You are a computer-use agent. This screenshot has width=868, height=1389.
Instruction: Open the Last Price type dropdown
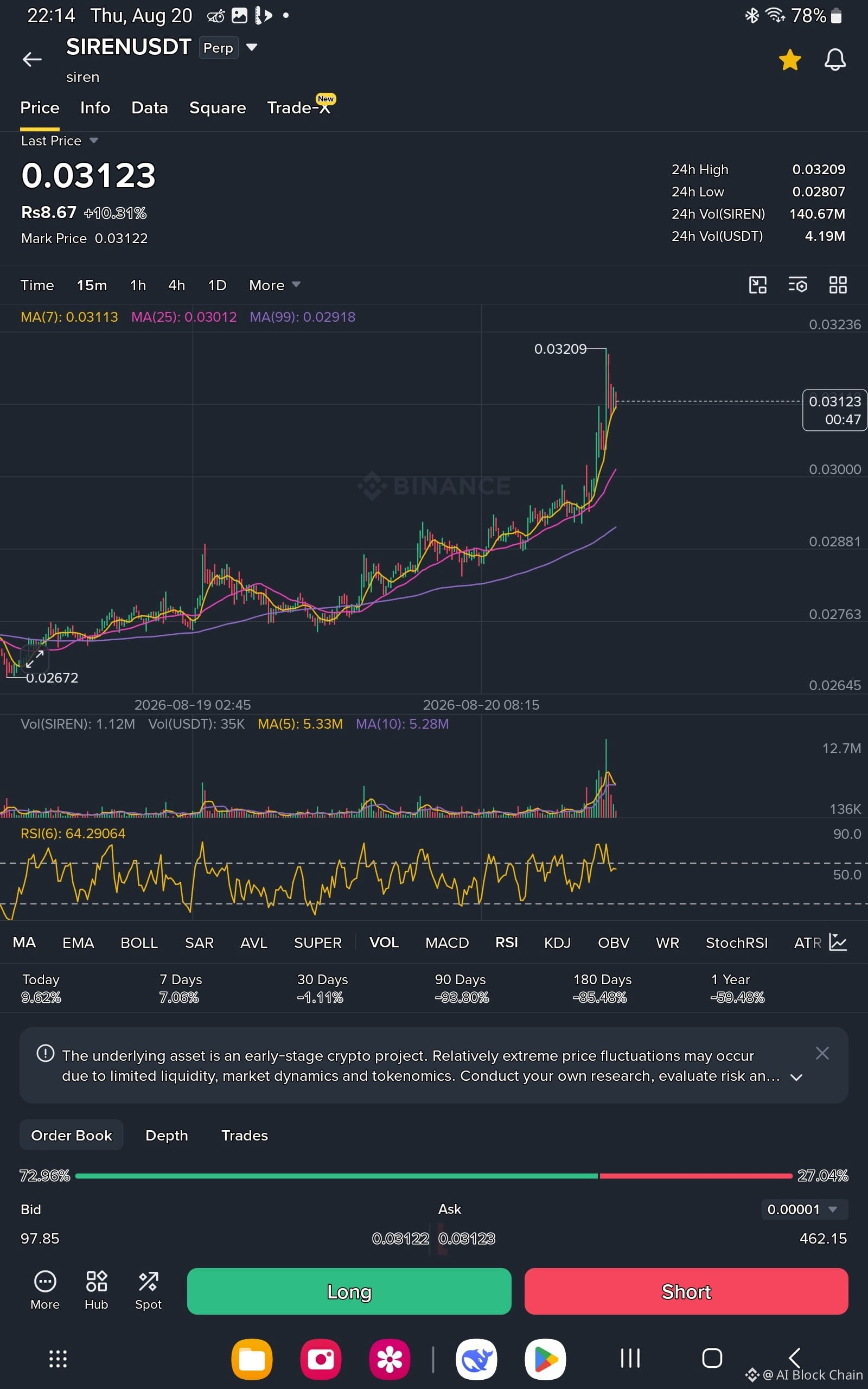click(60, 141)
